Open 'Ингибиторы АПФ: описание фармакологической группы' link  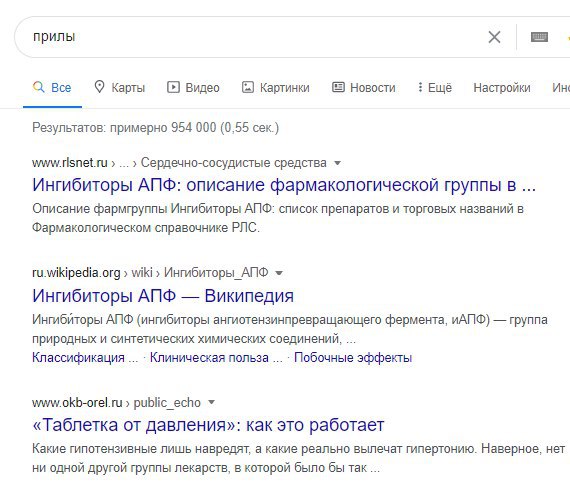tap(284, 185)
